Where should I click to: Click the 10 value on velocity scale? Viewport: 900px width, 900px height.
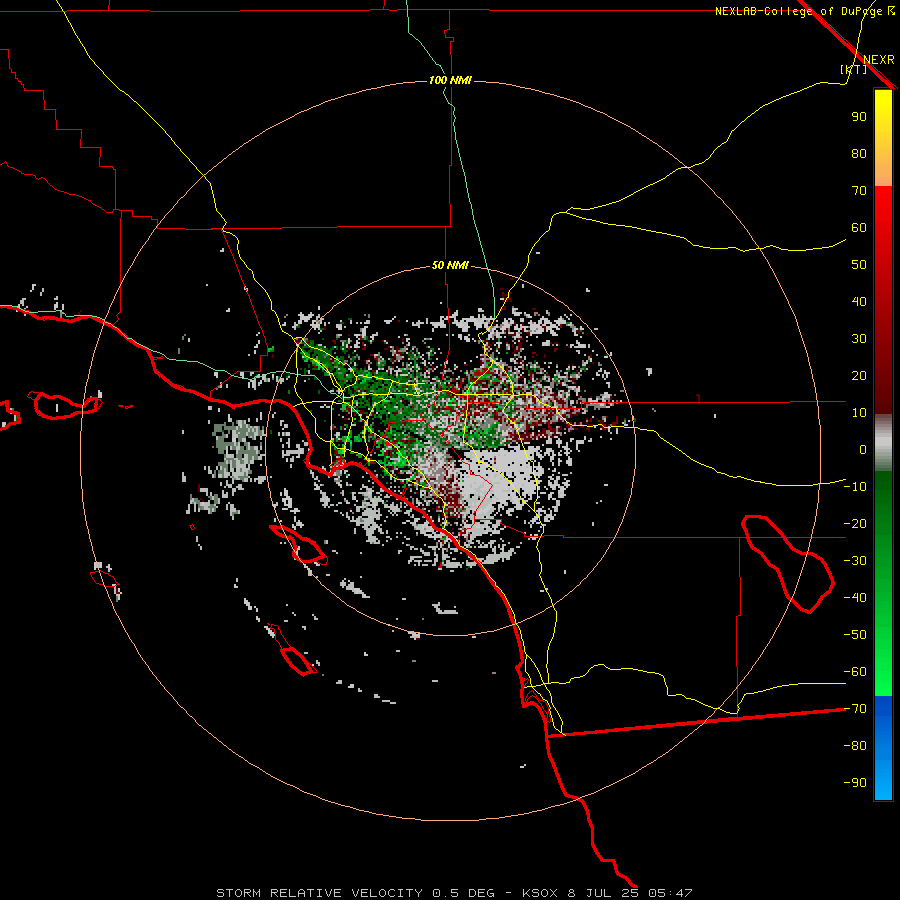point(859,413)
